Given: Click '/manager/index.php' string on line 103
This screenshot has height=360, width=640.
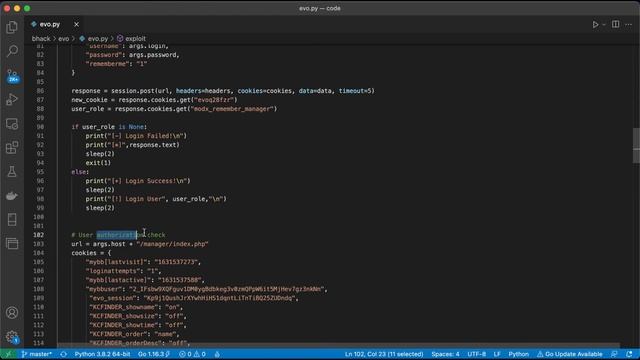Looking at the screenshot, I should [x=172, y=244].
